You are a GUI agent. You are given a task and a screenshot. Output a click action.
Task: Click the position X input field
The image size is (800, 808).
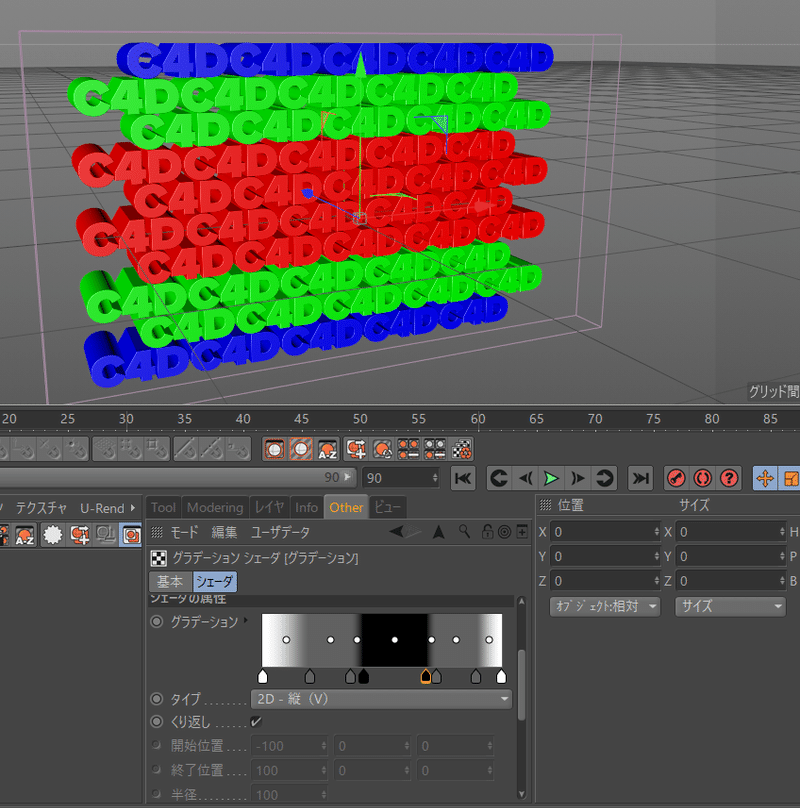pos(605,532)
